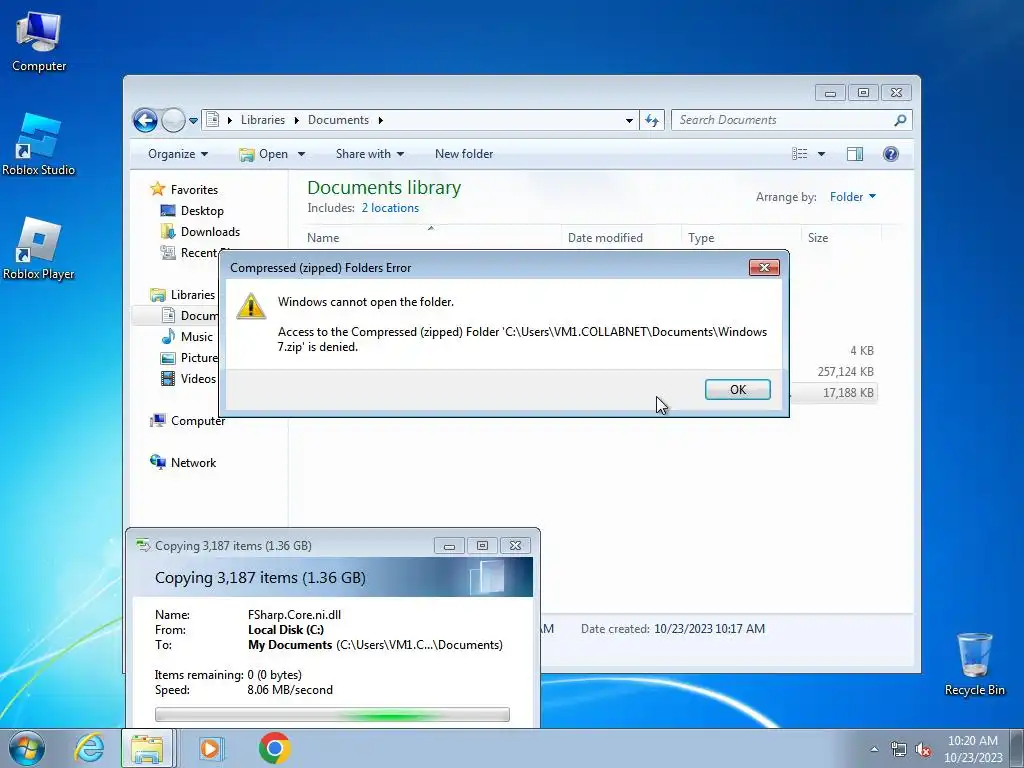Open the clock showing 10:20 AM
This screenshot has height=768, width=1024.
coord(972,749)
